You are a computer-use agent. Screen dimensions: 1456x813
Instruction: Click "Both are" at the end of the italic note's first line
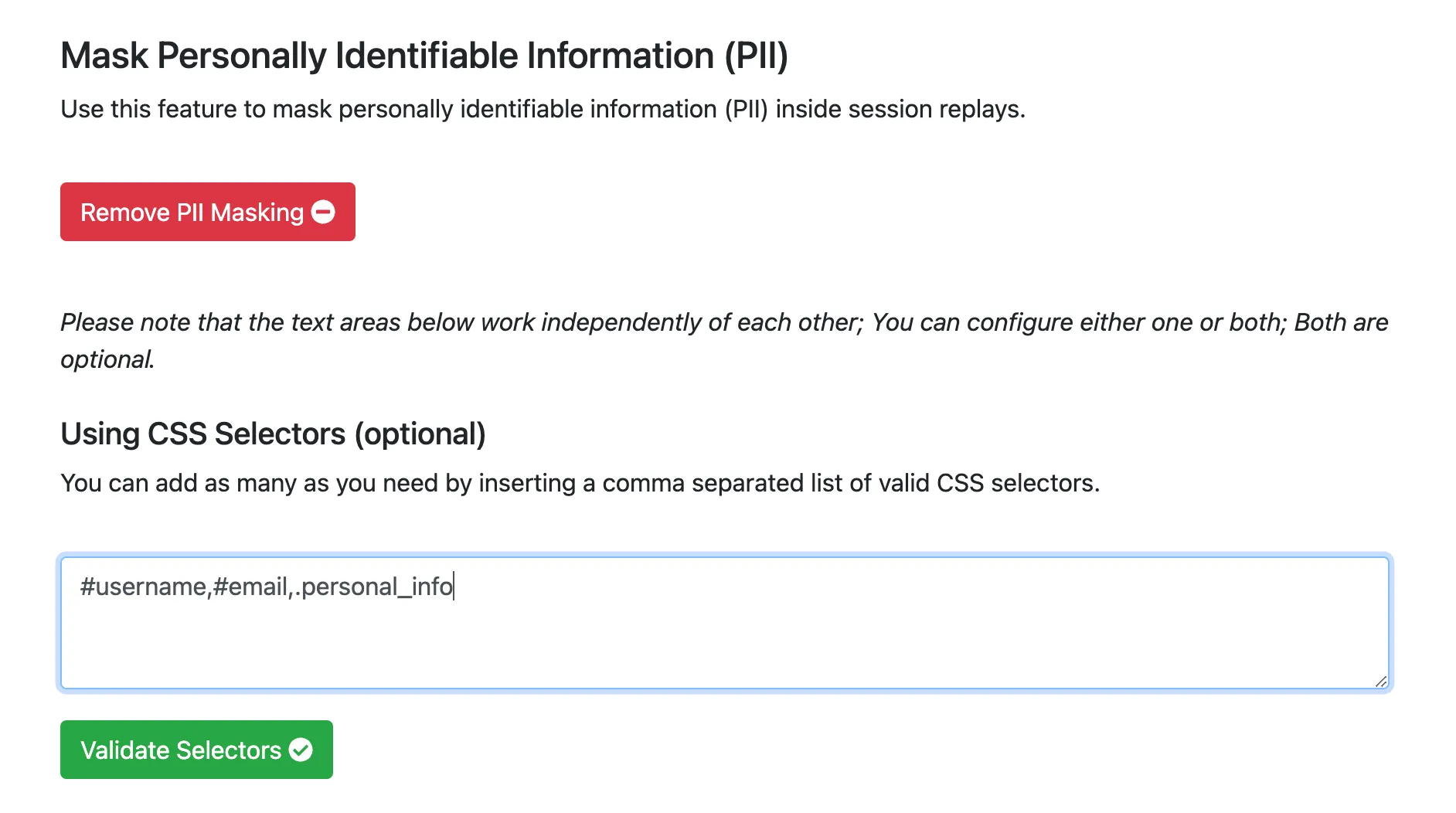click(1341, 322)
